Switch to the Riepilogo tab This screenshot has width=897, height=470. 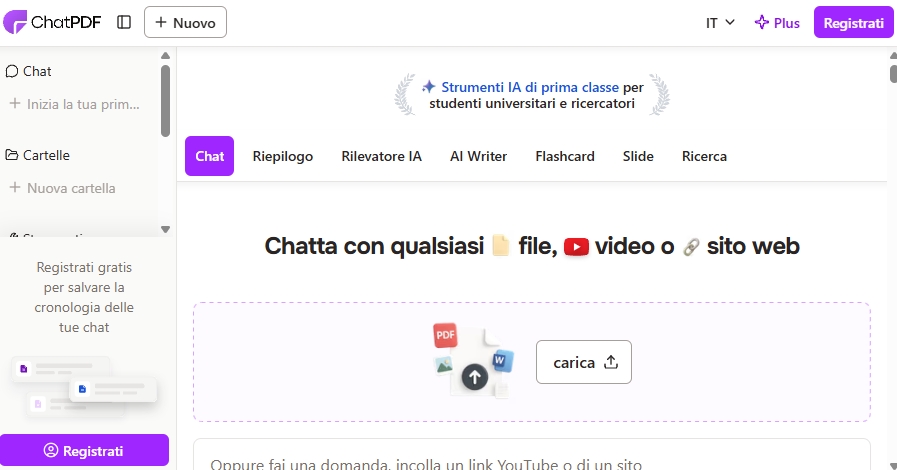pos(283,156)
